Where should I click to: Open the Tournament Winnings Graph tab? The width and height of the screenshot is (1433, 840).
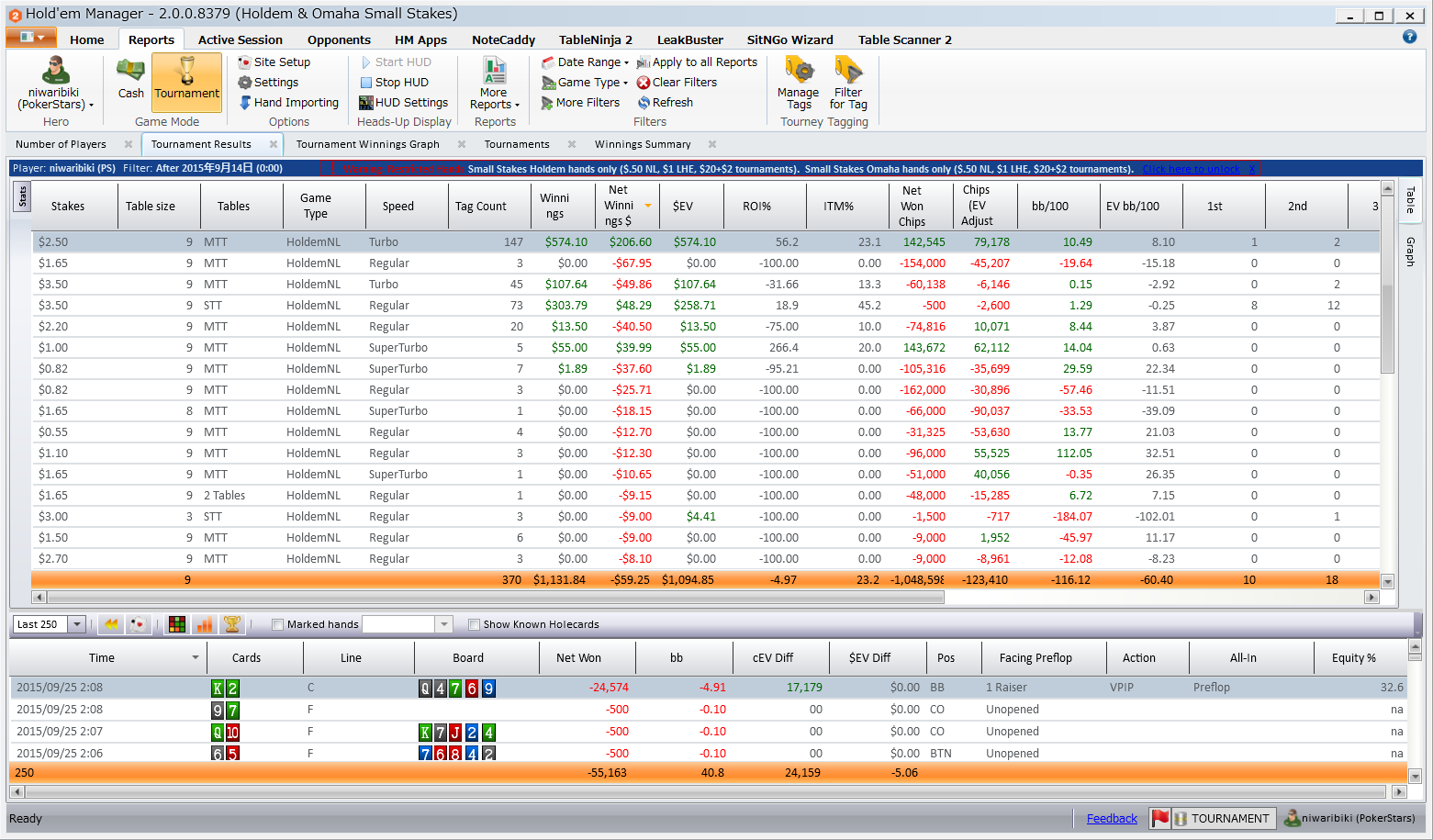click(367, 144)
